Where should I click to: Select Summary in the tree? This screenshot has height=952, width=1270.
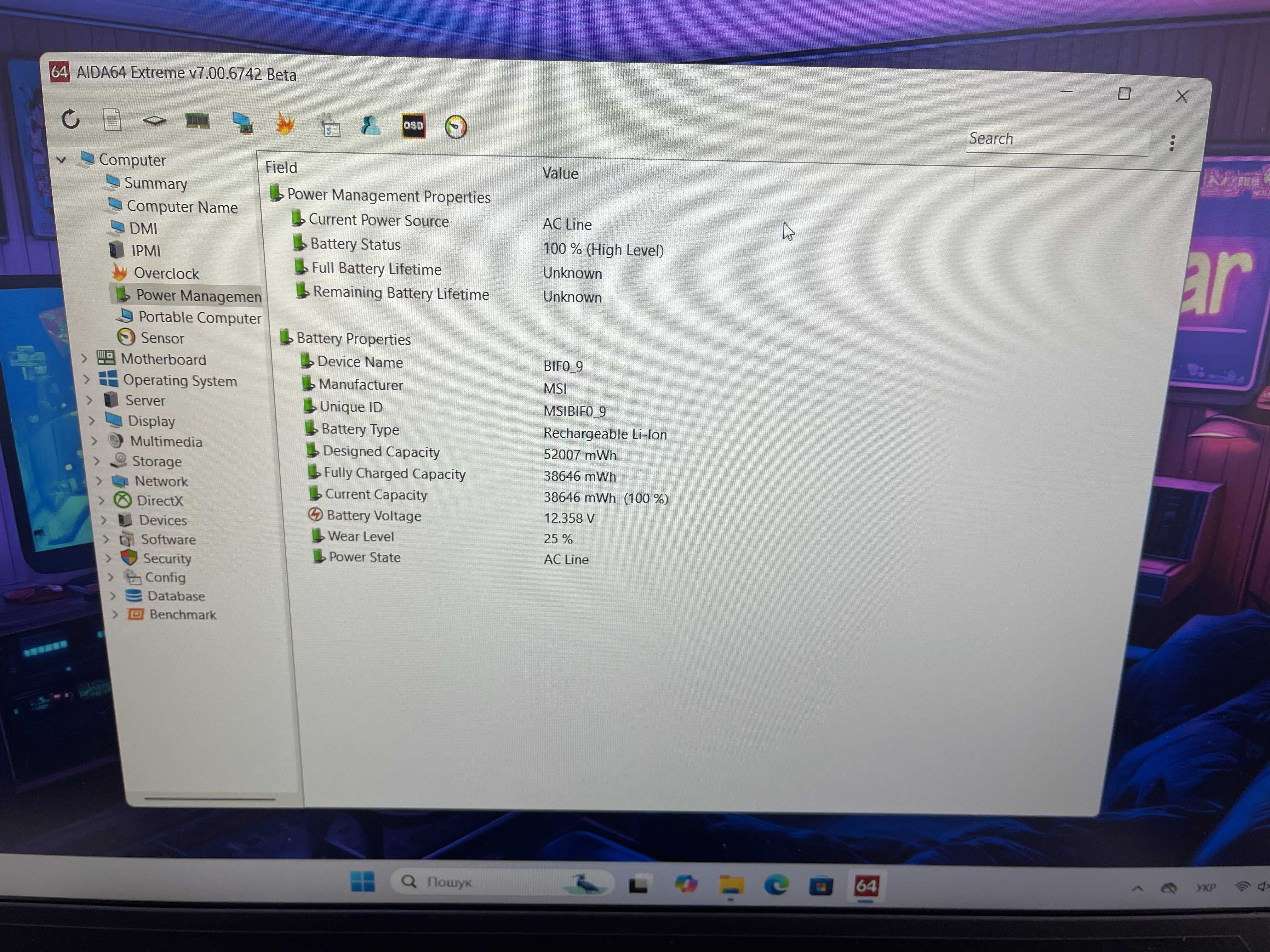pos(146,183)
